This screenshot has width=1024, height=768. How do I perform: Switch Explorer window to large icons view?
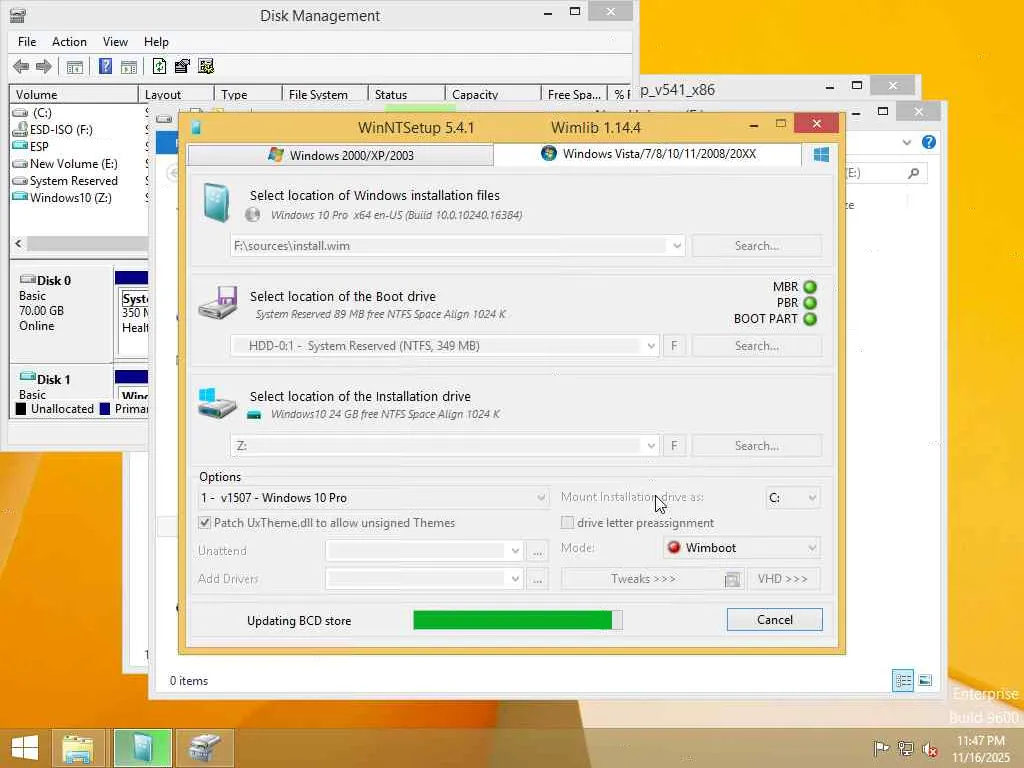pos(925,680)
